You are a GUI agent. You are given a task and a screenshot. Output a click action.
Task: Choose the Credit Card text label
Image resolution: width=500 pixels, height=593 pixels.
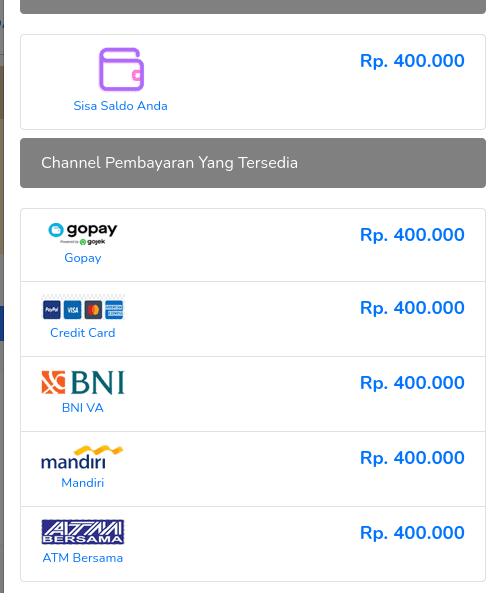[x=83, y=333]
